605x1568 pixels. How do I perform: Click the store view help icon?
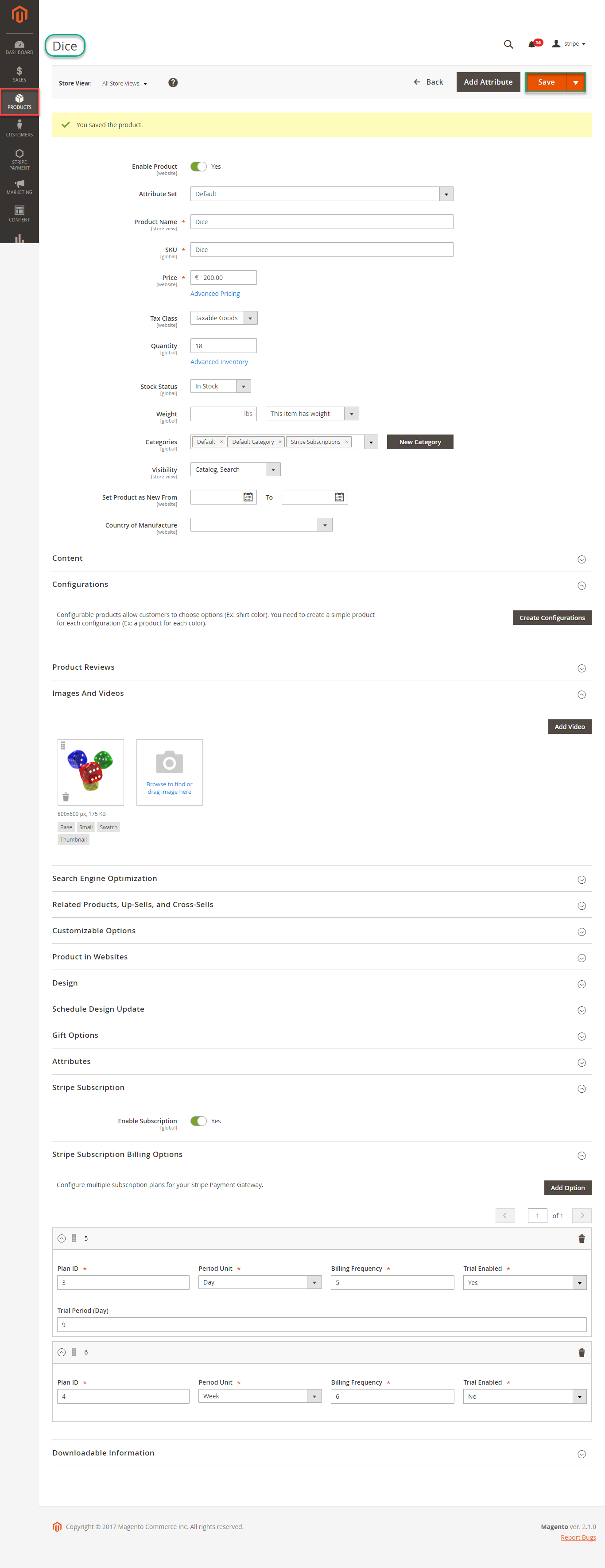click(x=173, y=83)
